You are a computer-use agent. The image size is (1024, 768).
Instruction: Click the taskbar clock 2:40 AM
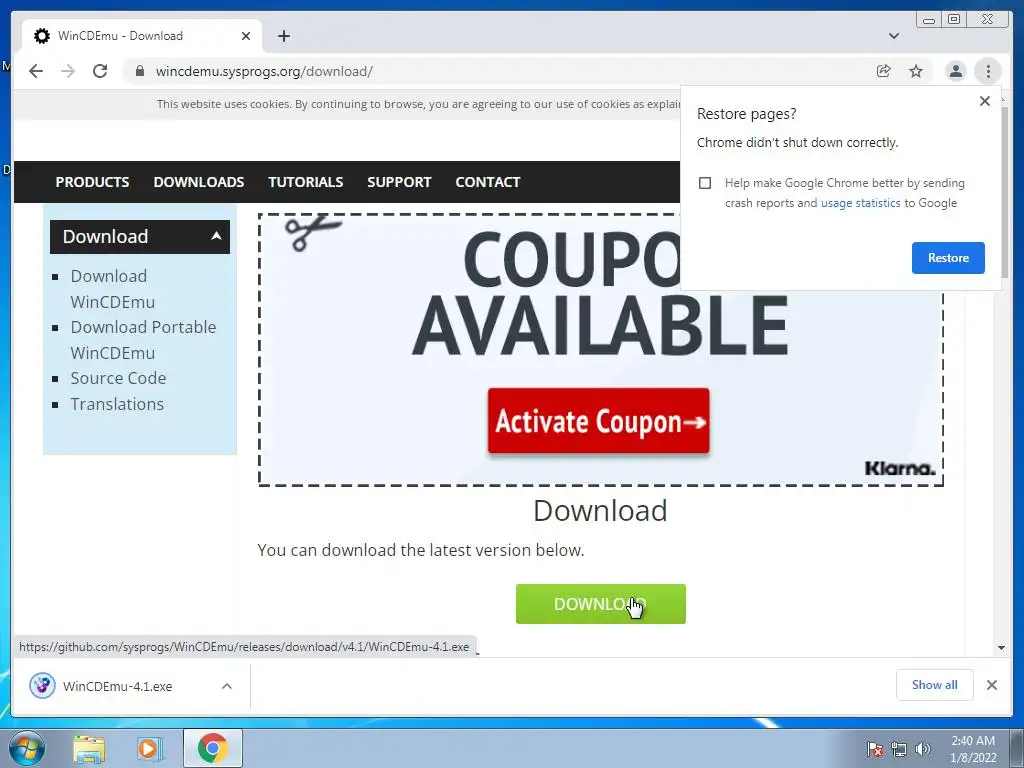pos(973,741)
